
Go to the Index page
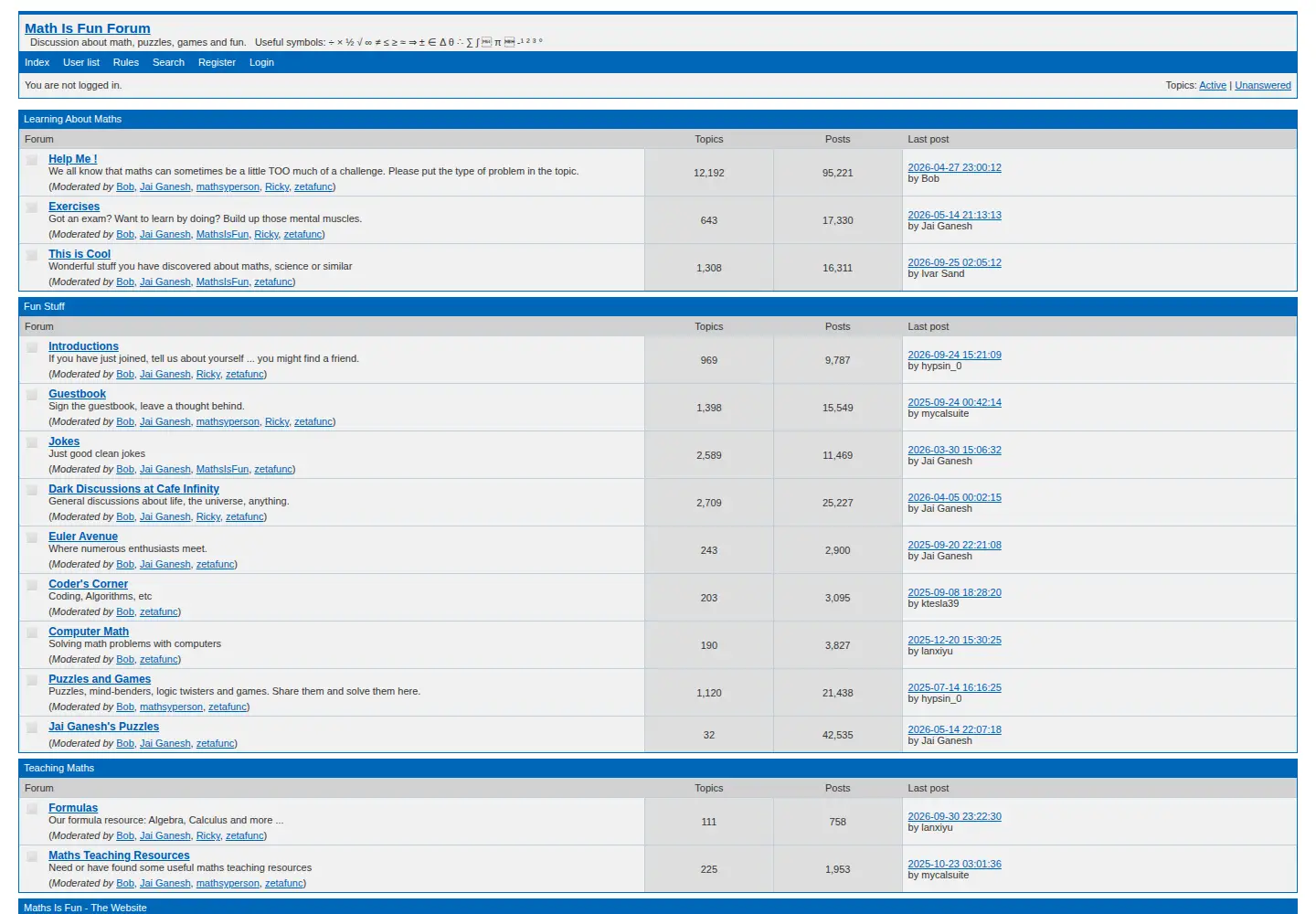click(37, 62)
